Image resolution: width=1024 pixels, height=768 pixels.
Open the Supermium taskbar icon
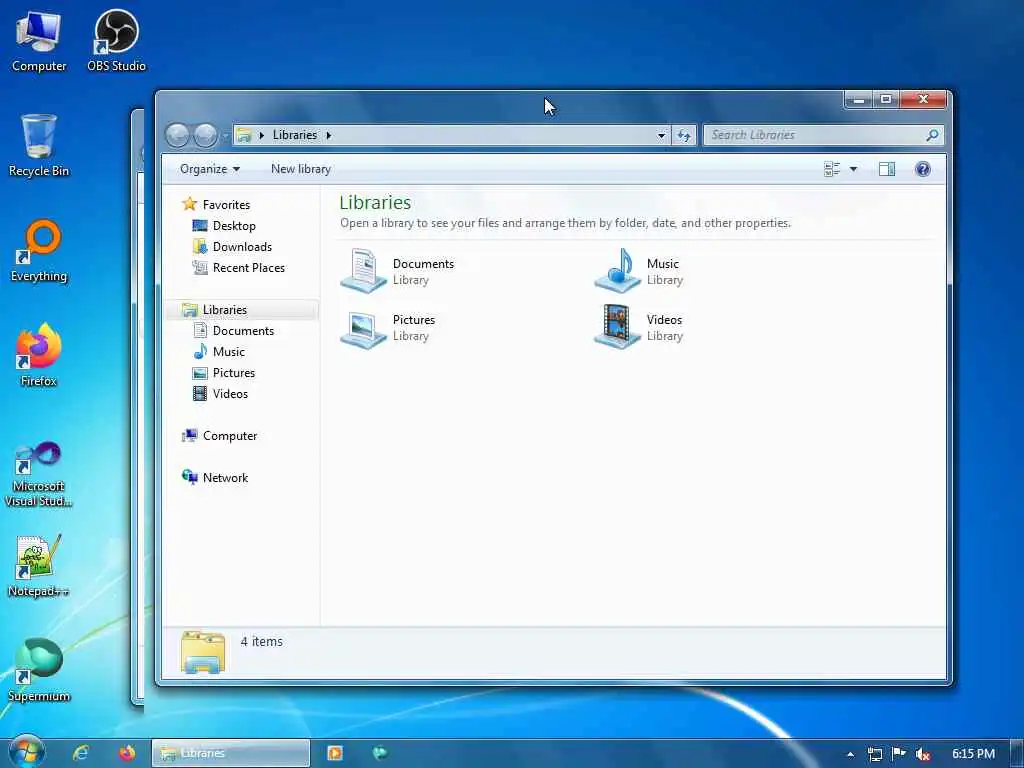[x=379, y=753]
